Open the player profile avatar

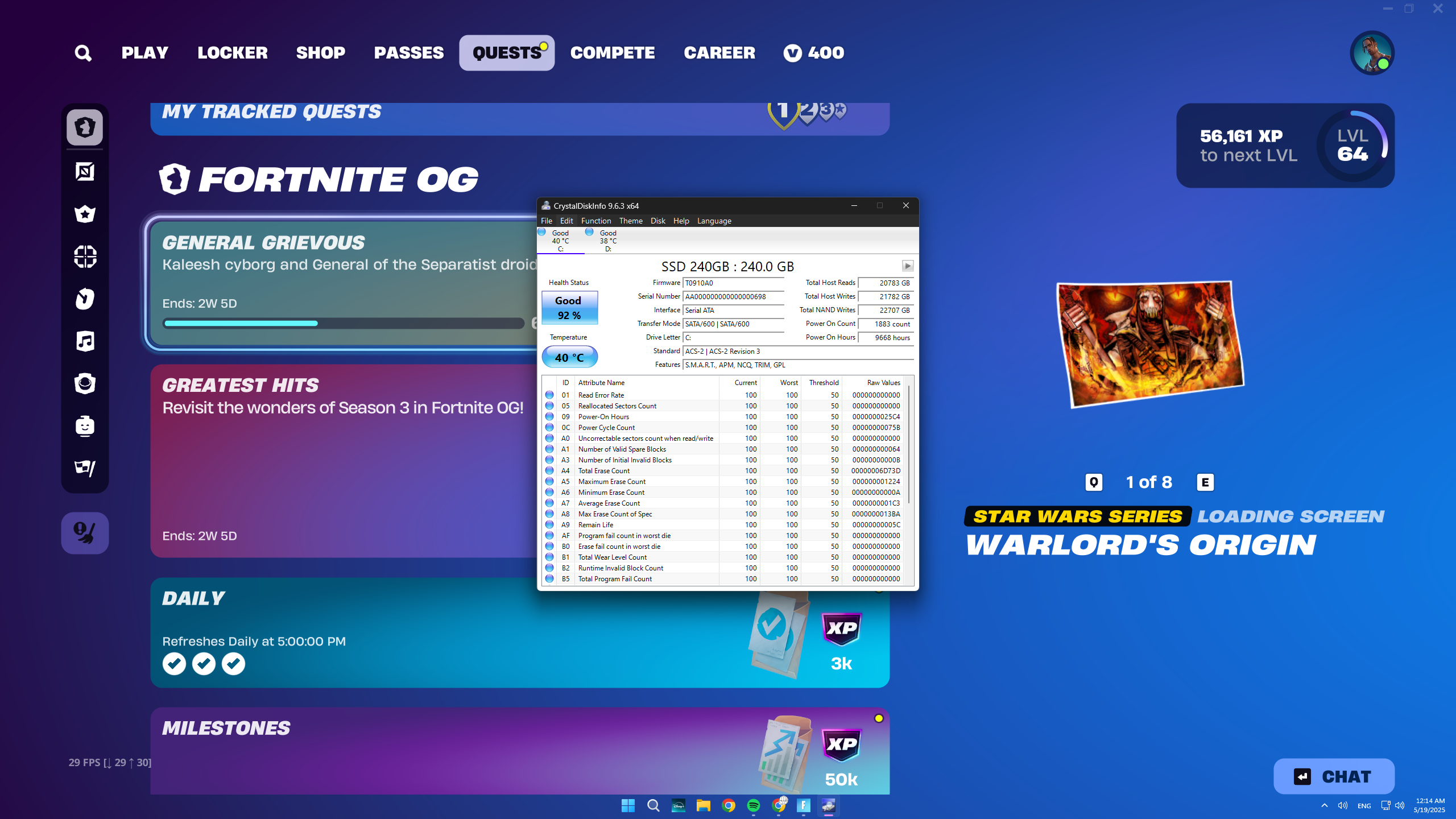click(1372, 53)
